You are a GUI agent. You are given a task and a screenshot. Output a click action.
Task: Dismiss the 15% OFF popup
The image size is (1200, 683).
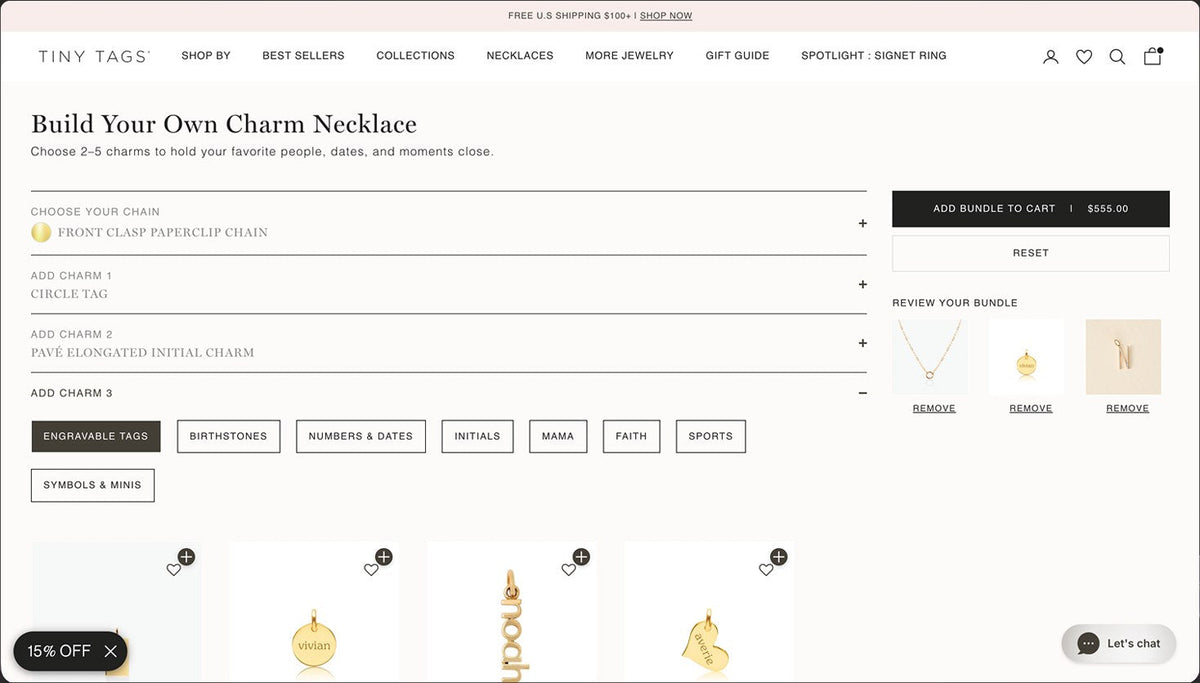point(110,651)
